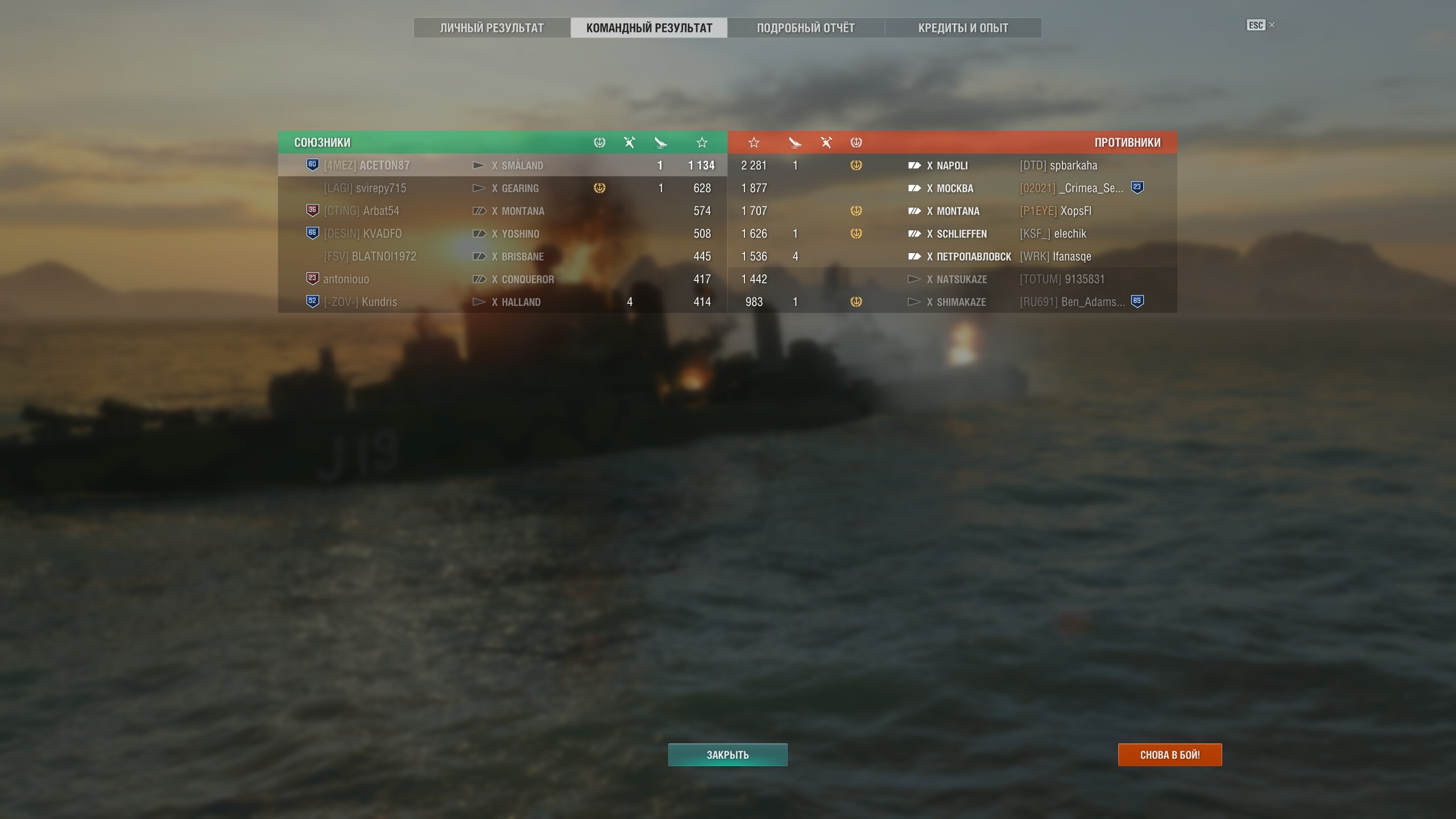Viewport: 1456px width, 819px height.
Task: Click the rank 23 badge beside _Crimea_Se...
Action: click(x=1137, y=187)
